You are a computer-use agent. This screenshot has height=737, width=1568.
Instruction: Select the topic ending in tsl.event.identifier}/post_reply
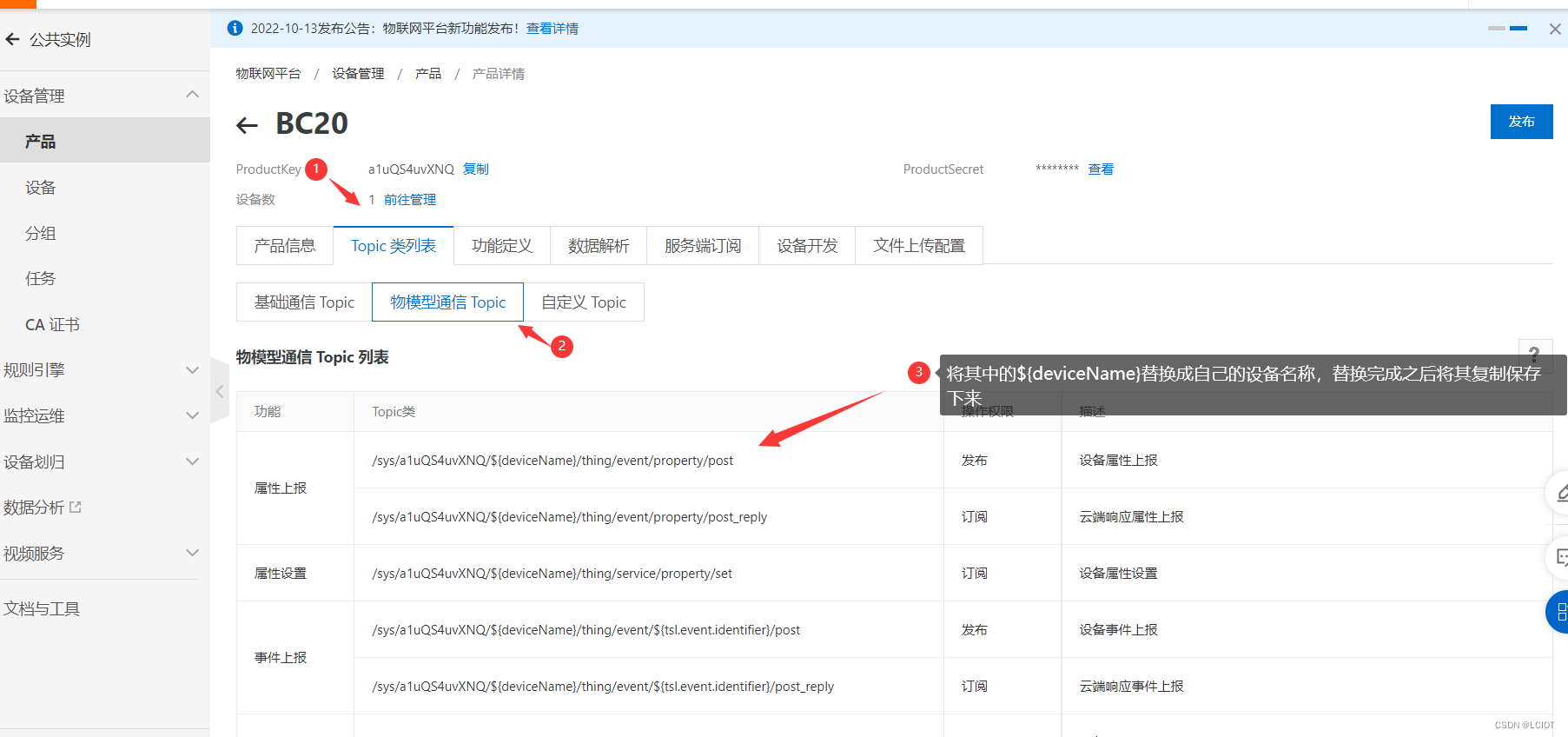(603, 687)
